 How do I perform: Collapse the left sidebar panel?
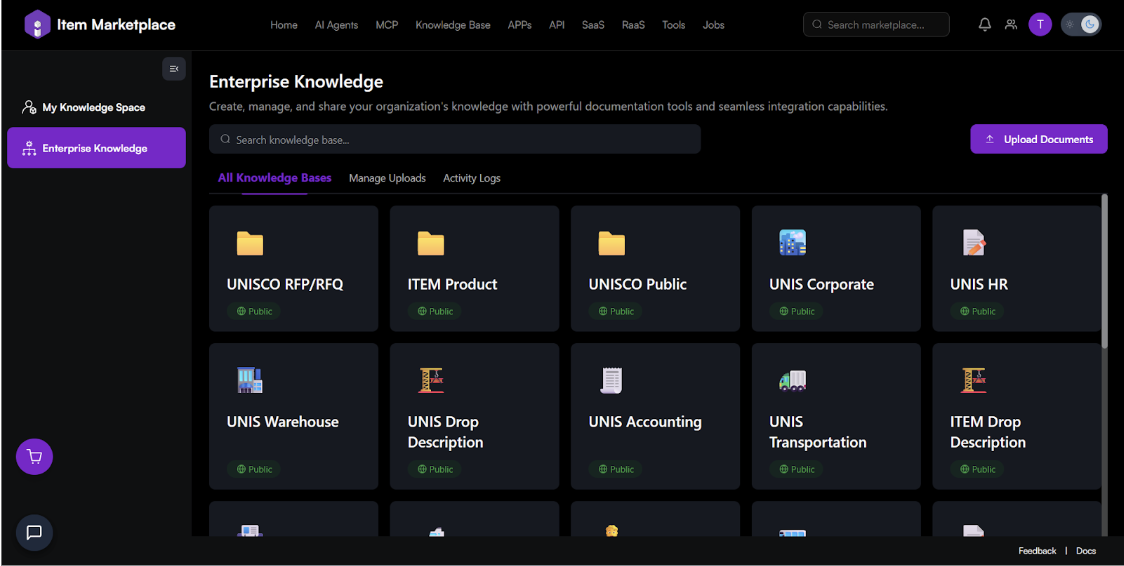tap(174, 69)
